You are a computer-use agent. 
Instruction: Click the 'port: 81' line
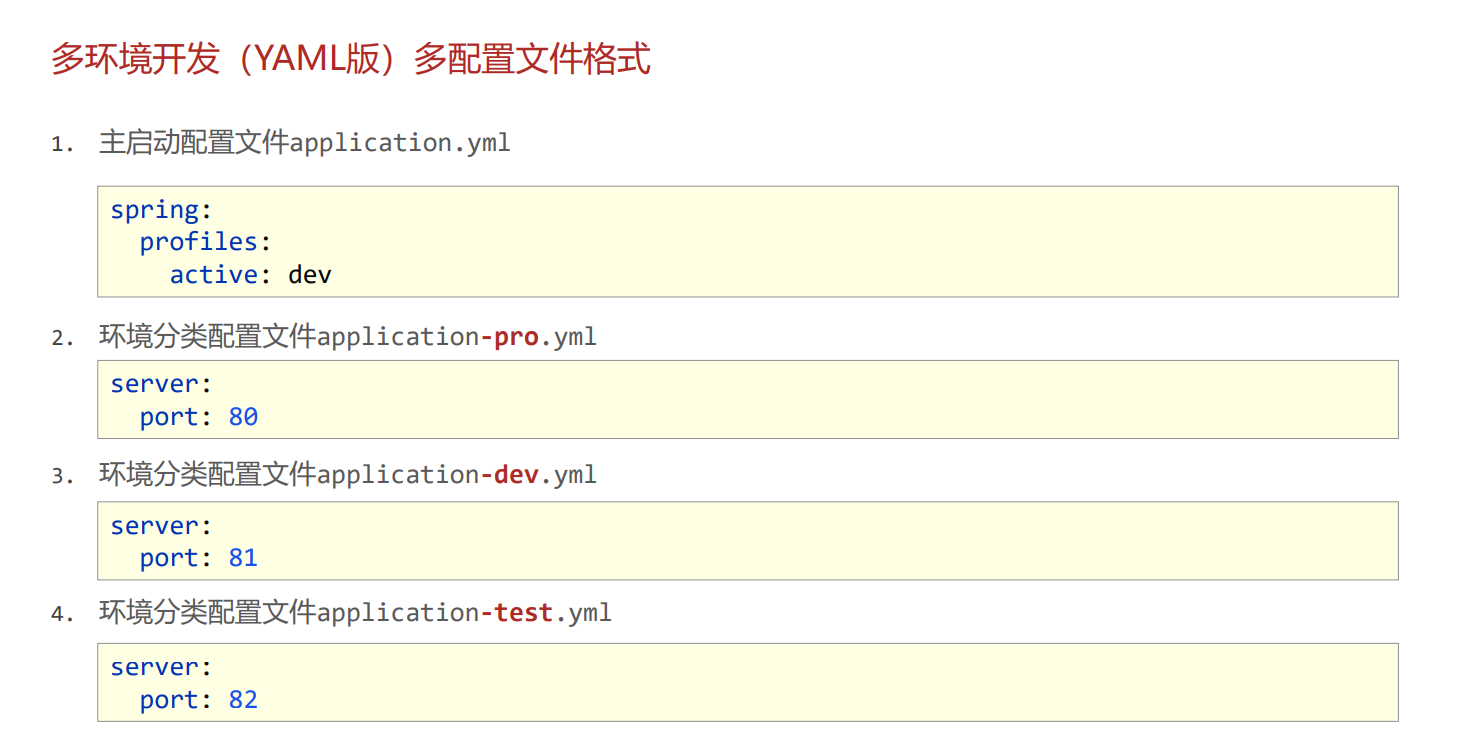[x=199, y=558]
